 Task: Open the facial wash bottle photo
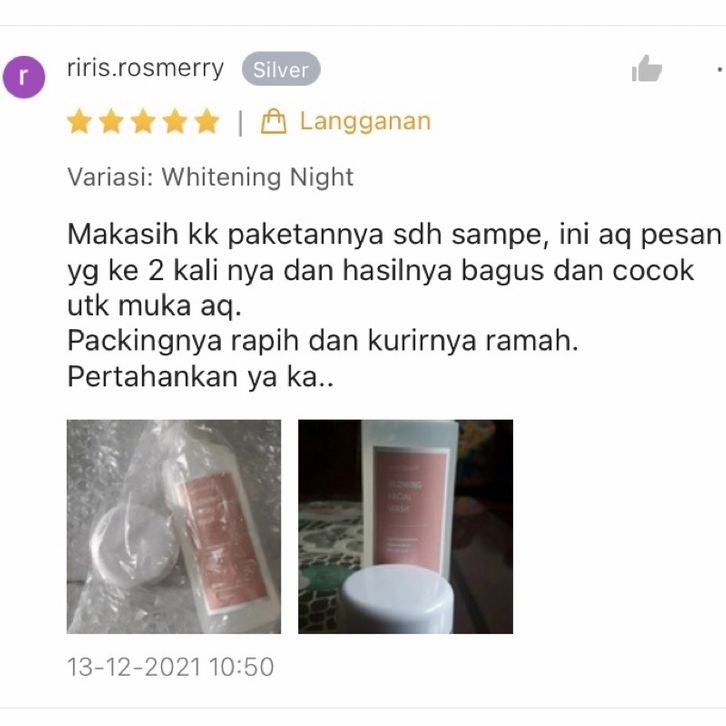405,526
